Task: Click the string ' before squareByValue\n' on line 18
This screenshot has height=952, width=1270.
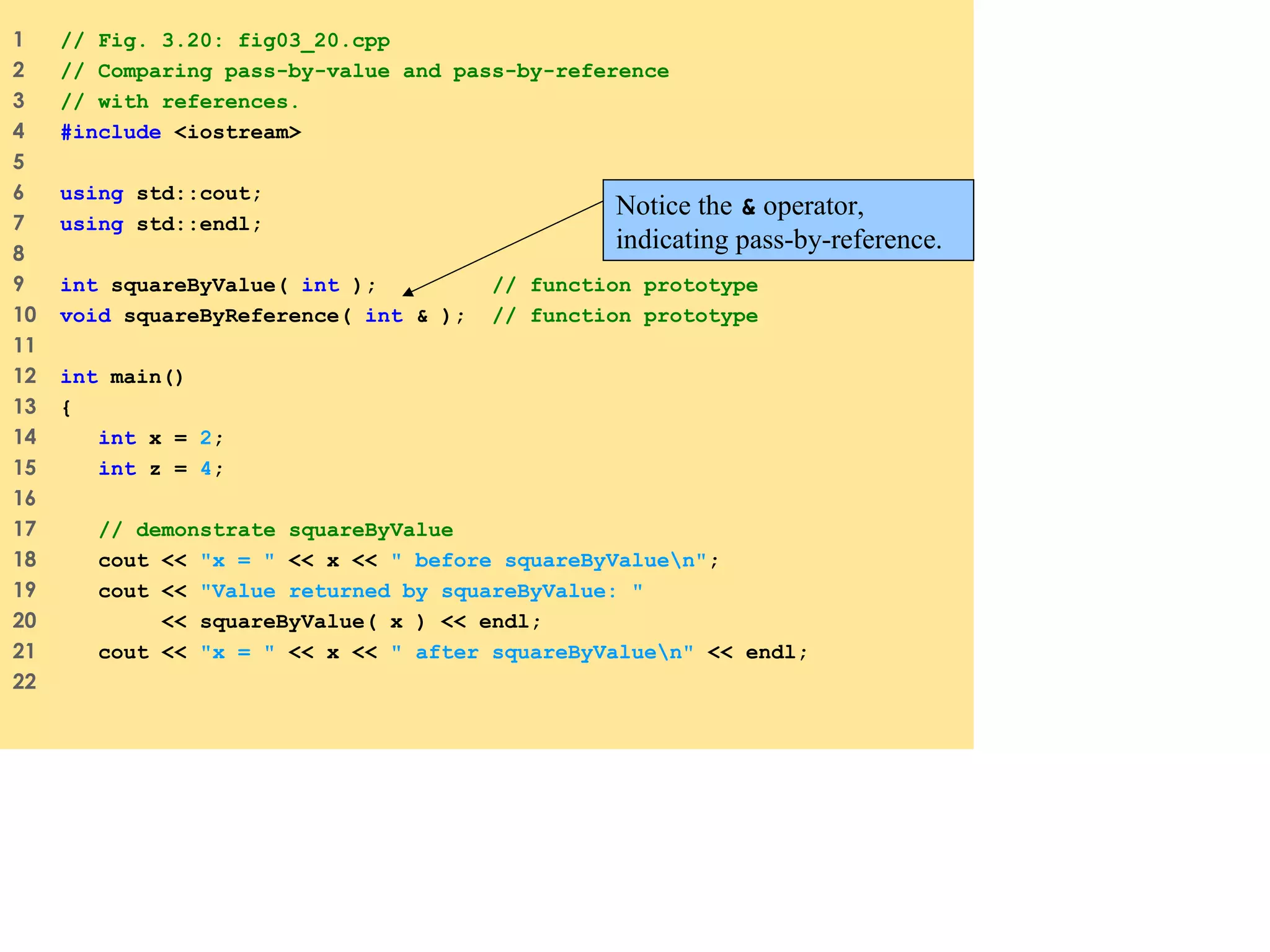Action: 549,560
